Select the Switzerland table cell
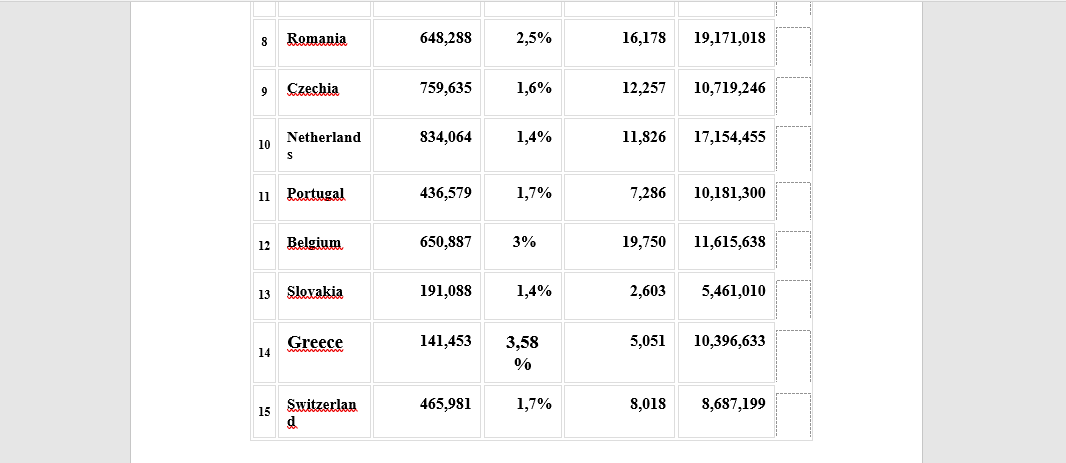 click(324, 411)
